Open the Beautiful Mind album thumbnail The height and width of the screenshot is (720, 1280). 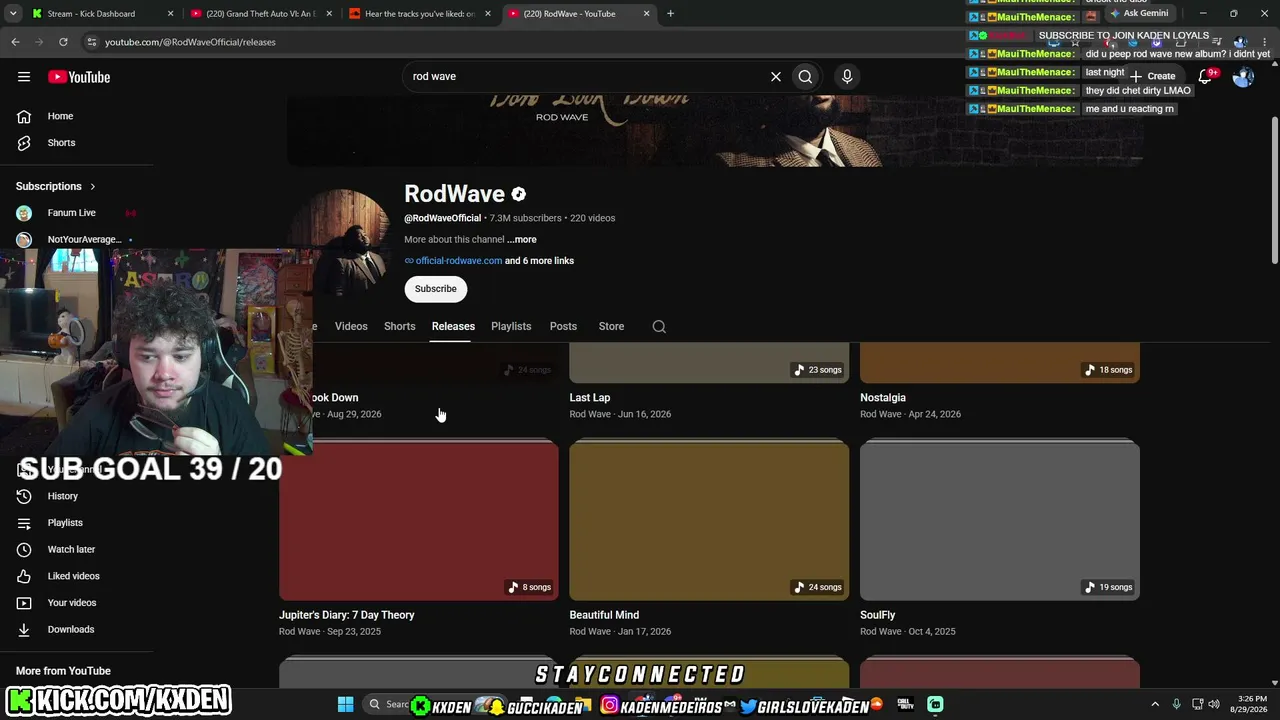point(709,520)
